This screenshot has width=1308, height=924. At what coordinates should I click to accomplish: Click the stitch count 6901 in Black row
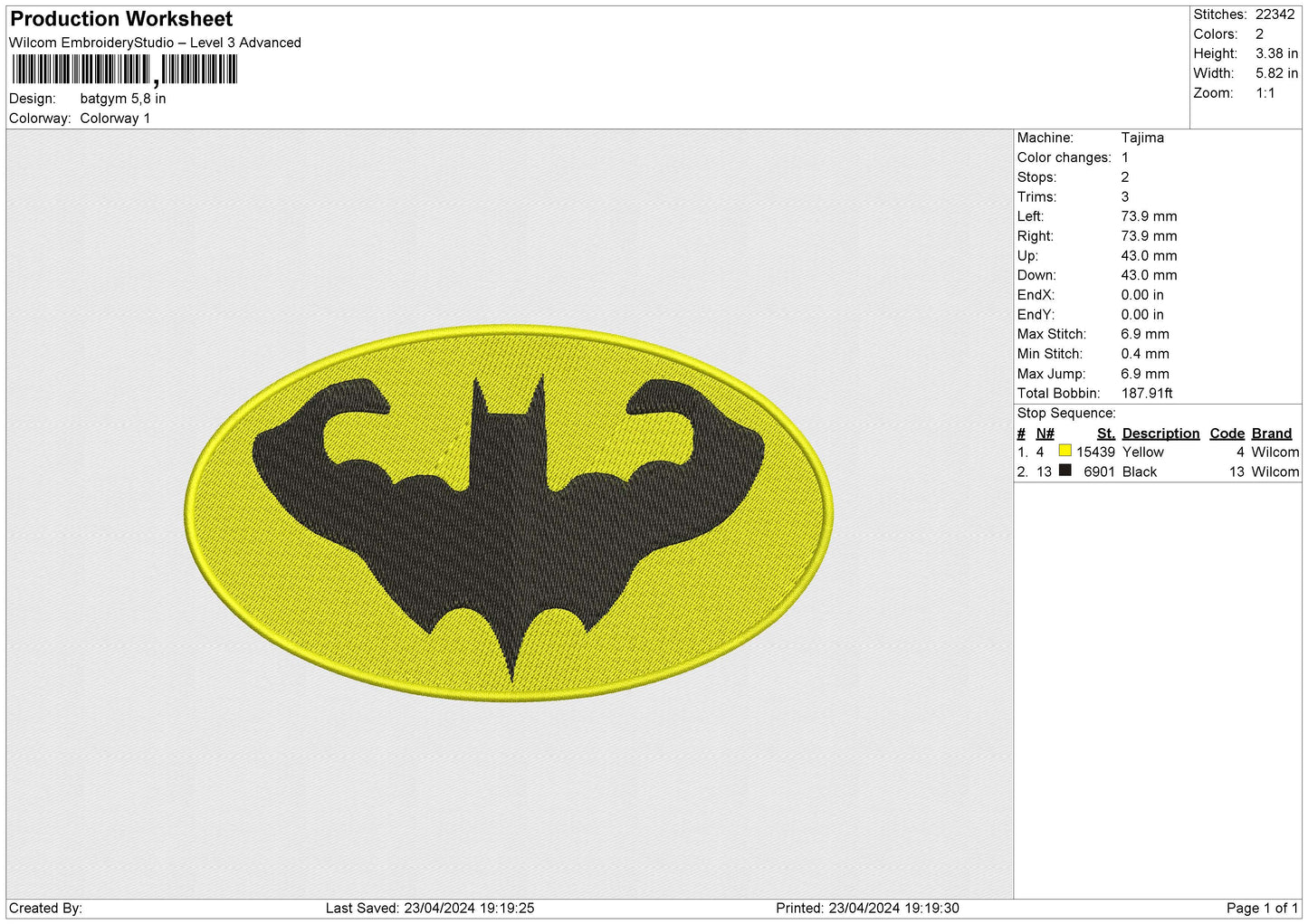(x=1099, y=472)
